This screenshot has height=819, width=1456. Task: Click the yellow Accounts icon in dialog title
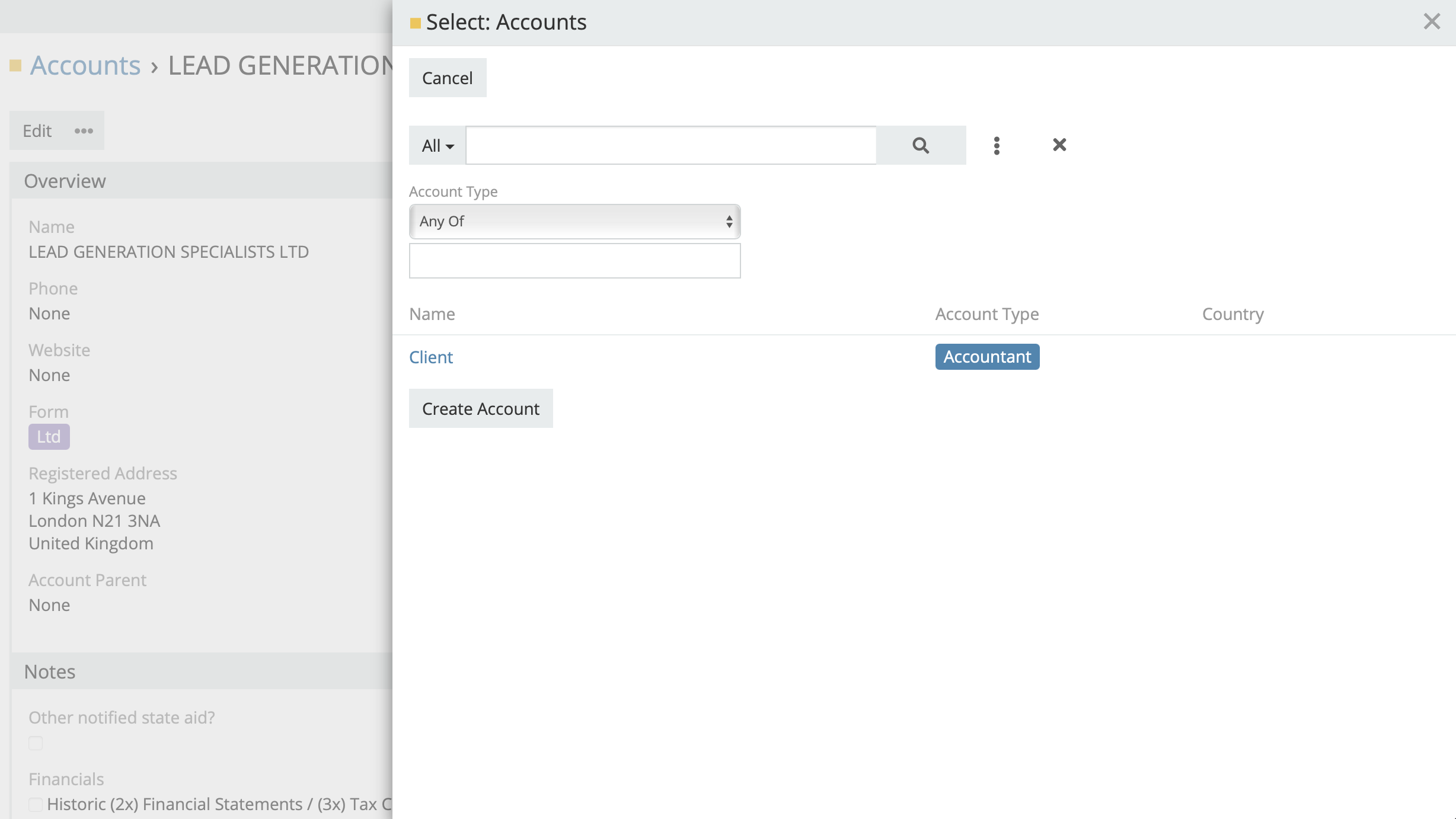tap(416, 23)
